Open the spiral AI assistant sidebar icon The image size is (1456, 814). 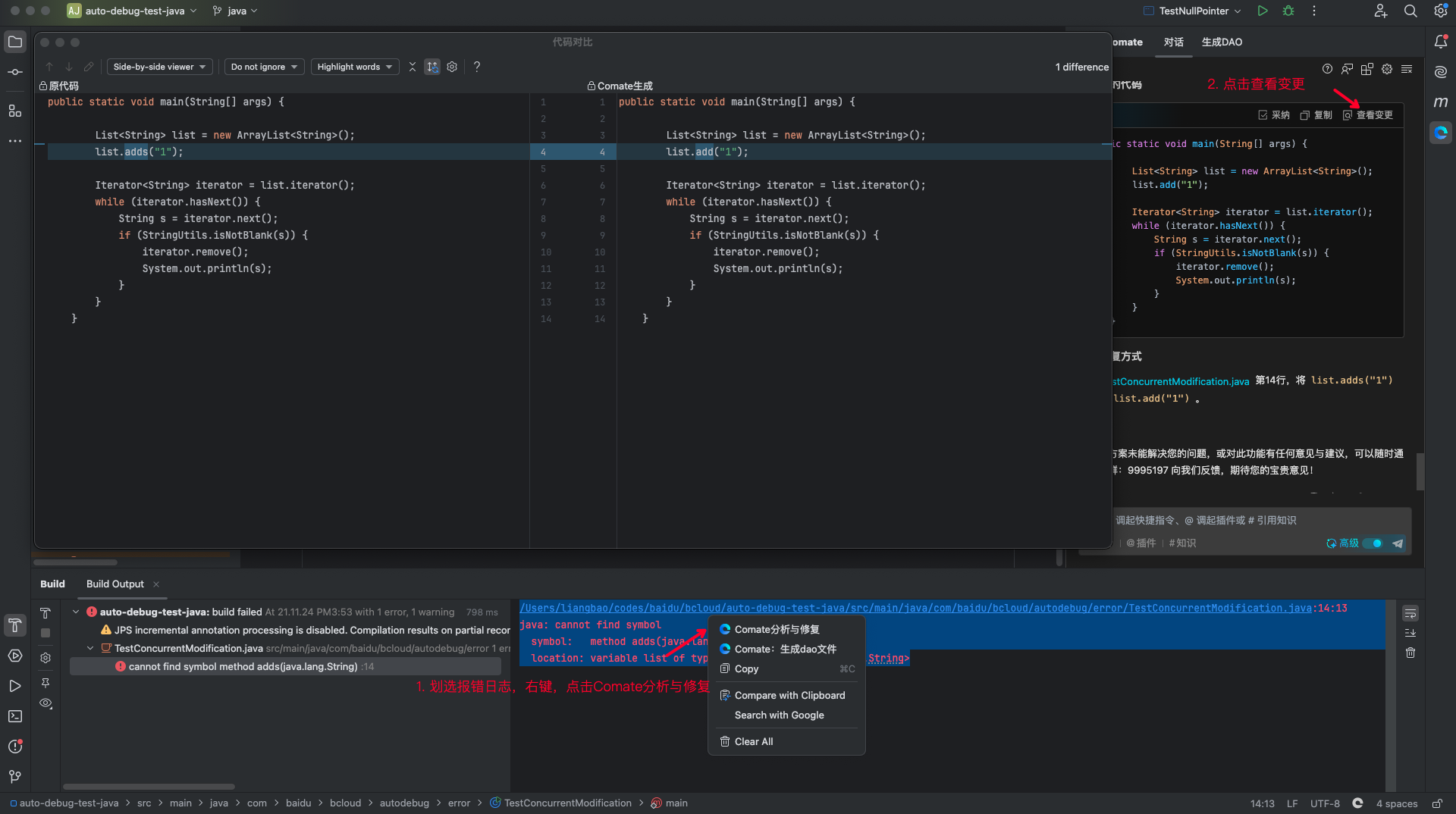click(1441, 72)
